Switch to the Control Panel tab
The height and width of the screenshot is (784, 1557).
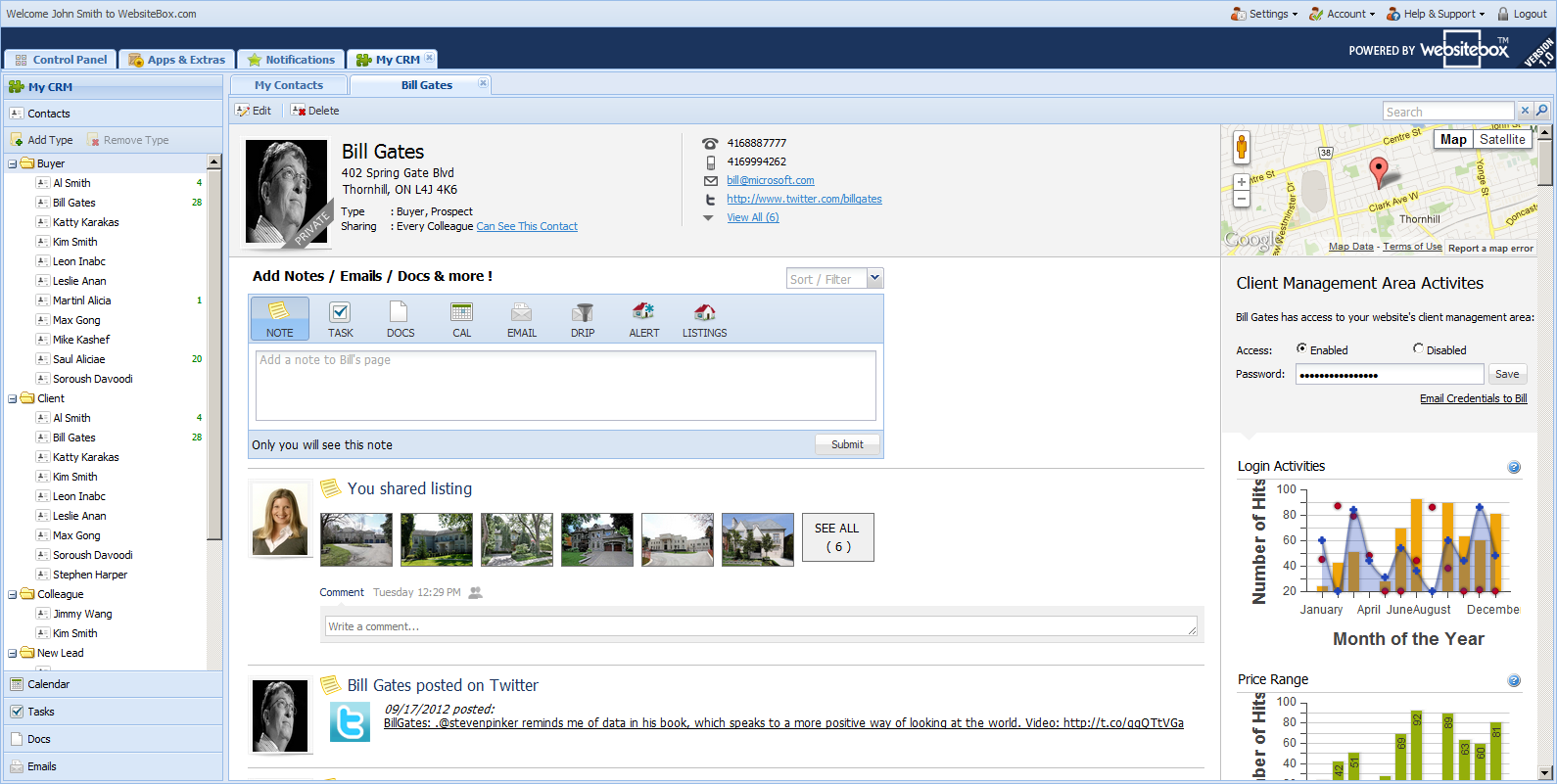60,60
